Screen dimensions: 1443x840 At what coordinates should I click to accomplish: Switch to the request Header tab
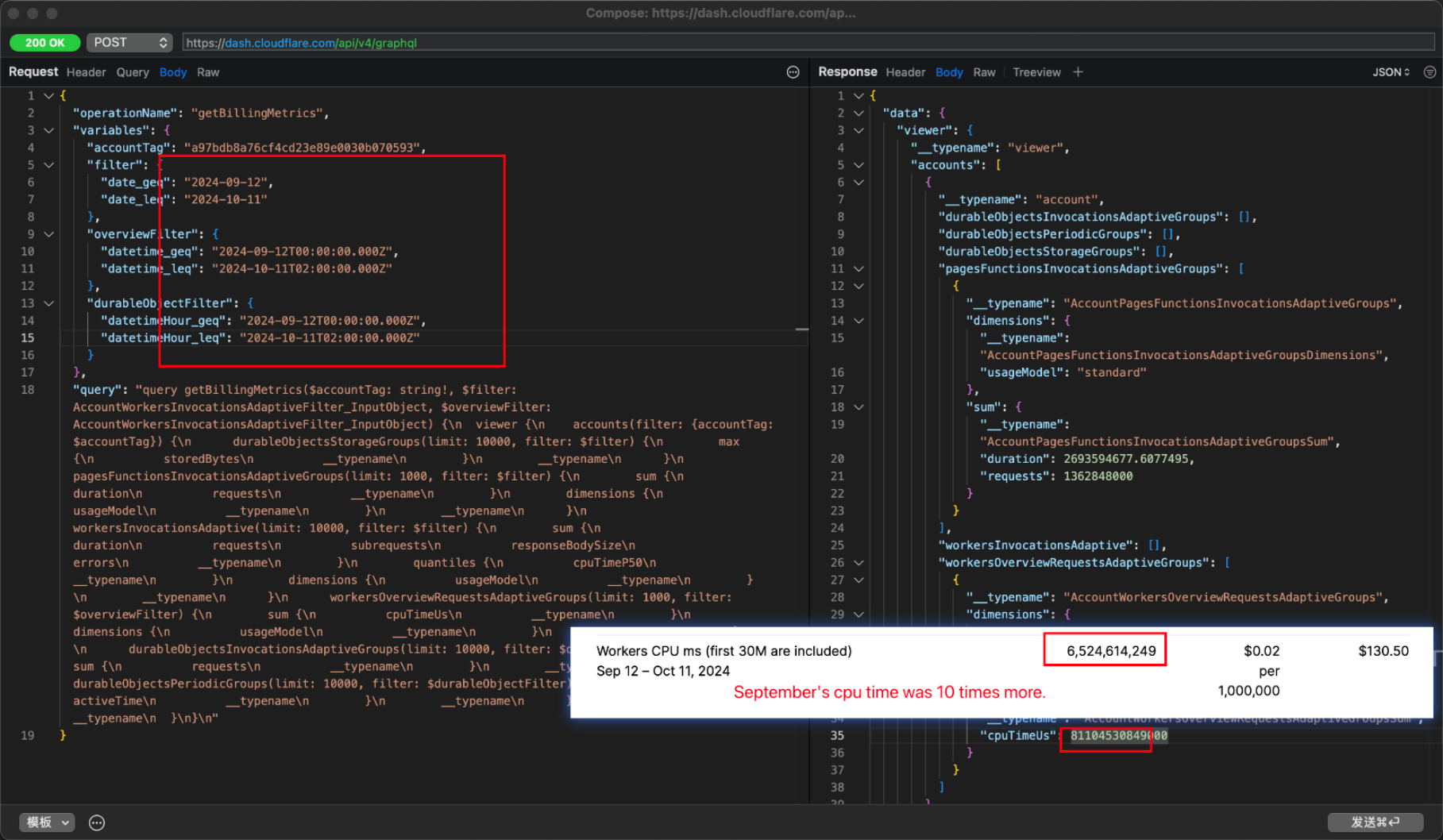(86, 72)
